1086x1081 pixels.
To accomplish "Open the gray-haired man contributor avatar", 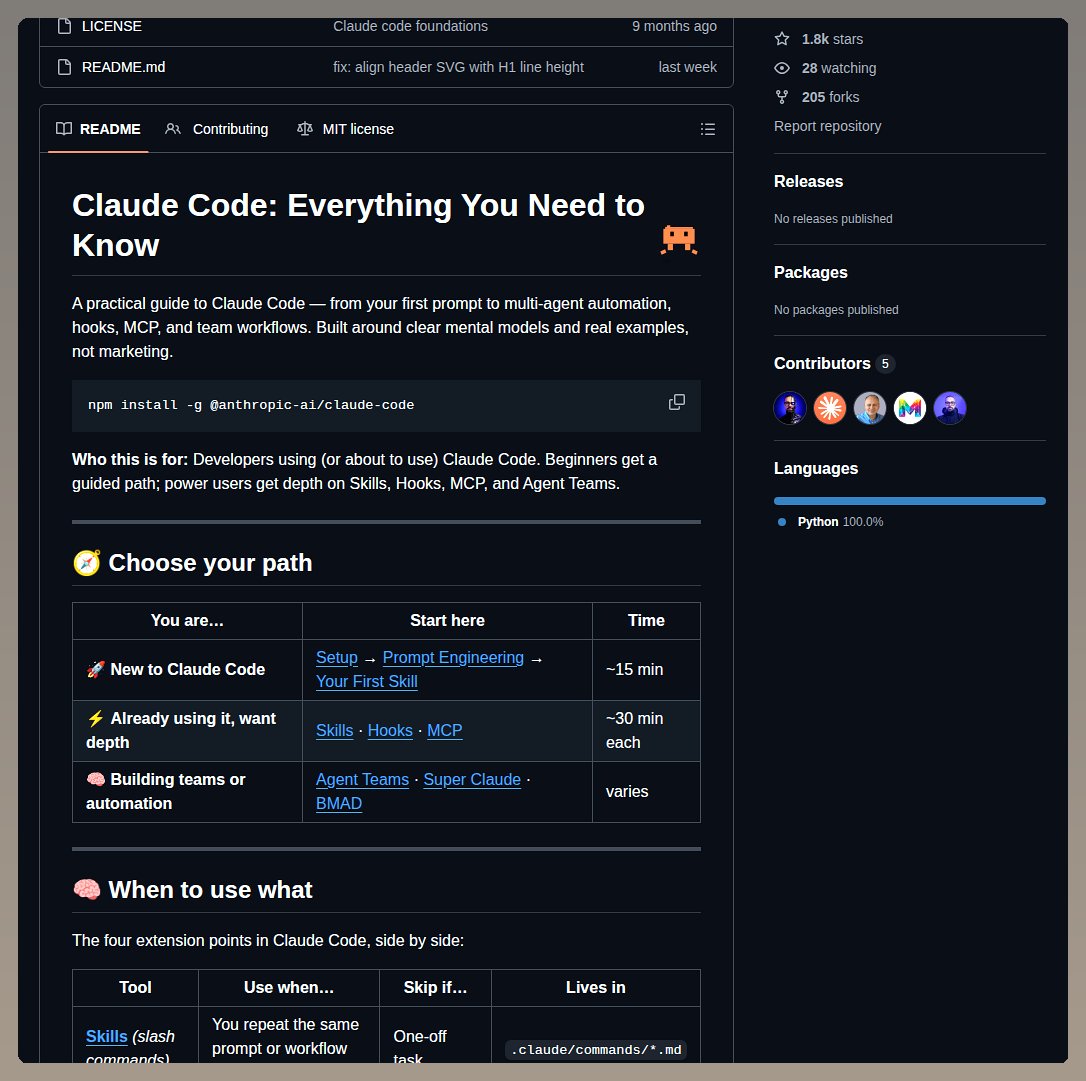I will (x=870, y=408).
